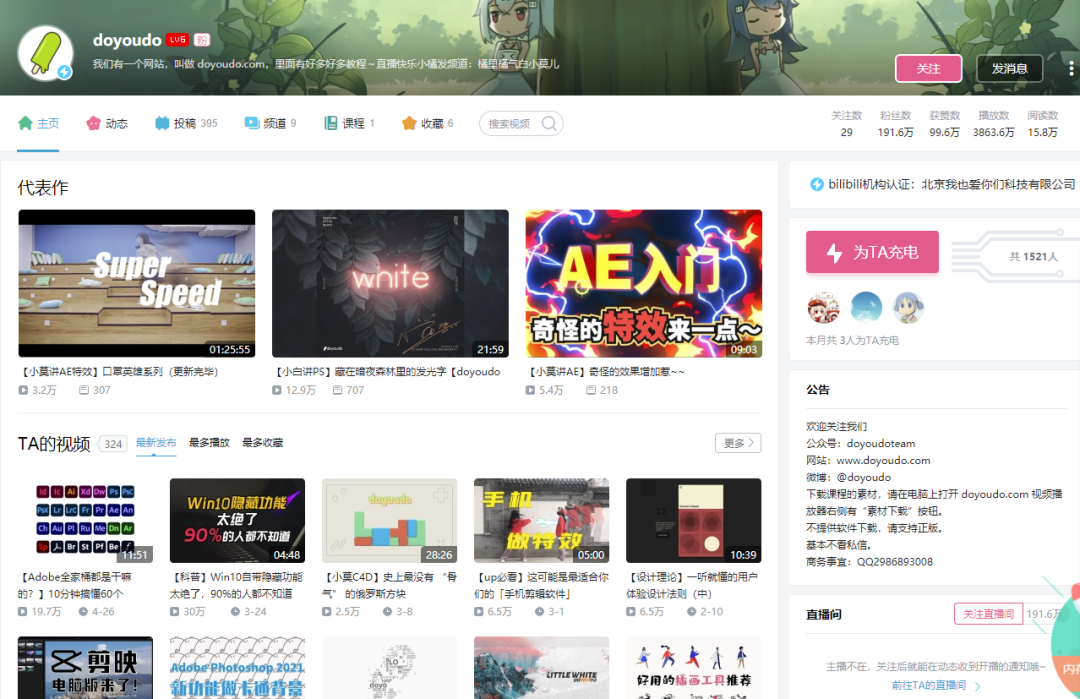
Task: Open the Tetris blocks C4D thumbnail
Action: (390, 521)
